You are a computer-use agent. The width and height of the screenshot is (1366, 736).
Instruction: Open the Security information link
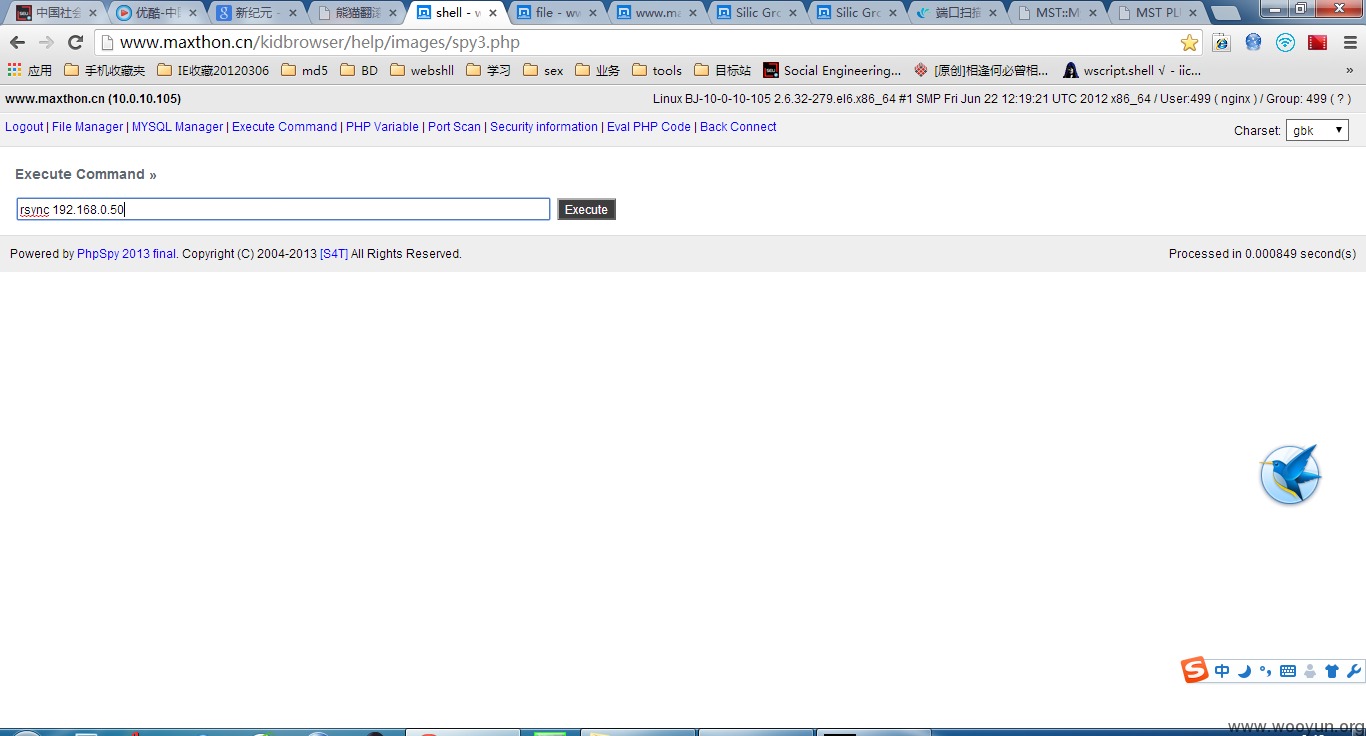tap(544, 127)
